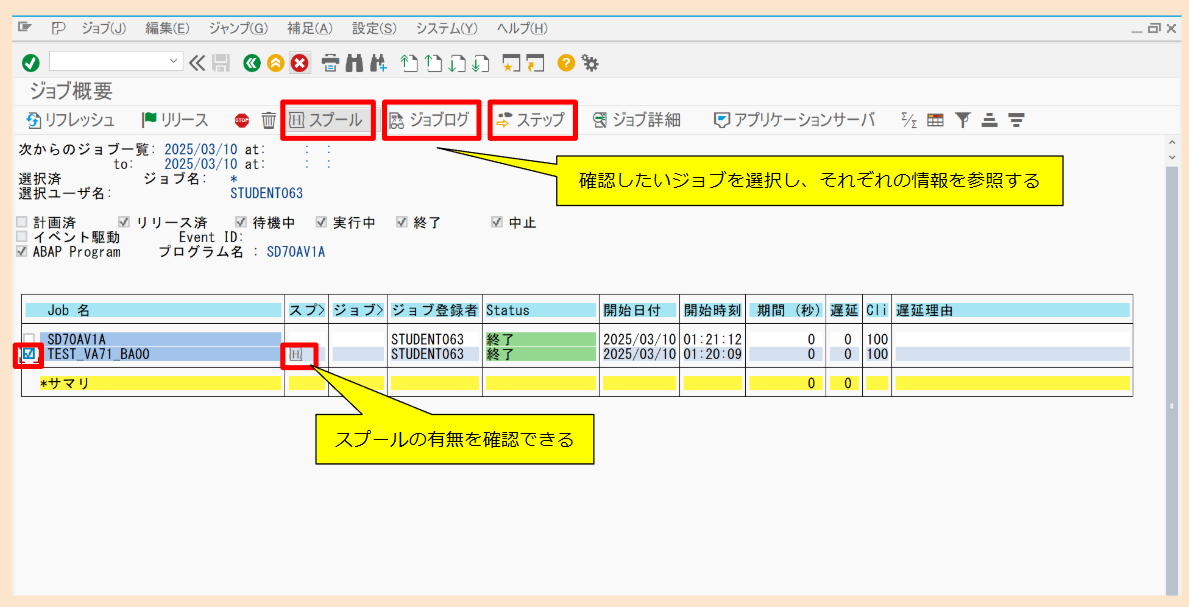Image resolution: width=1189 pixels, height=607 pixels.
Task: Click inside the command input field
Action: pos(110,62)
